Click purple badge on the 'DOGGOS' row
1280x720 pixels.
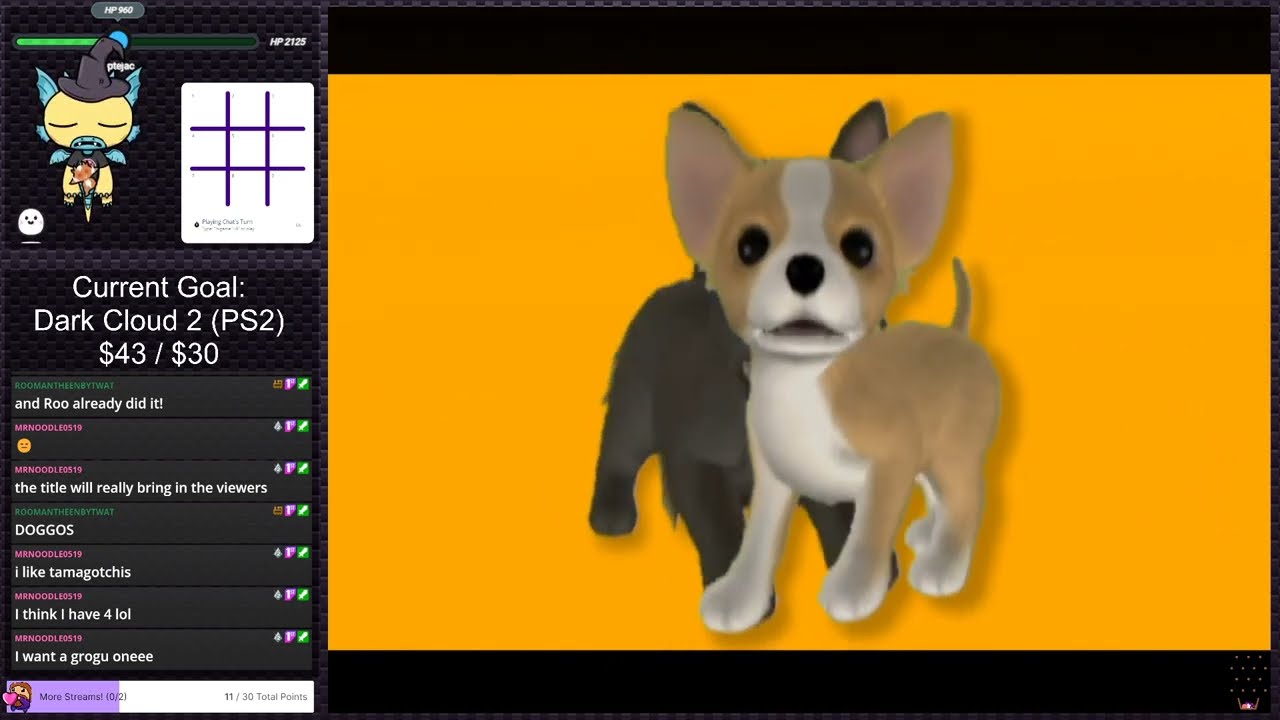coord(290,510)
